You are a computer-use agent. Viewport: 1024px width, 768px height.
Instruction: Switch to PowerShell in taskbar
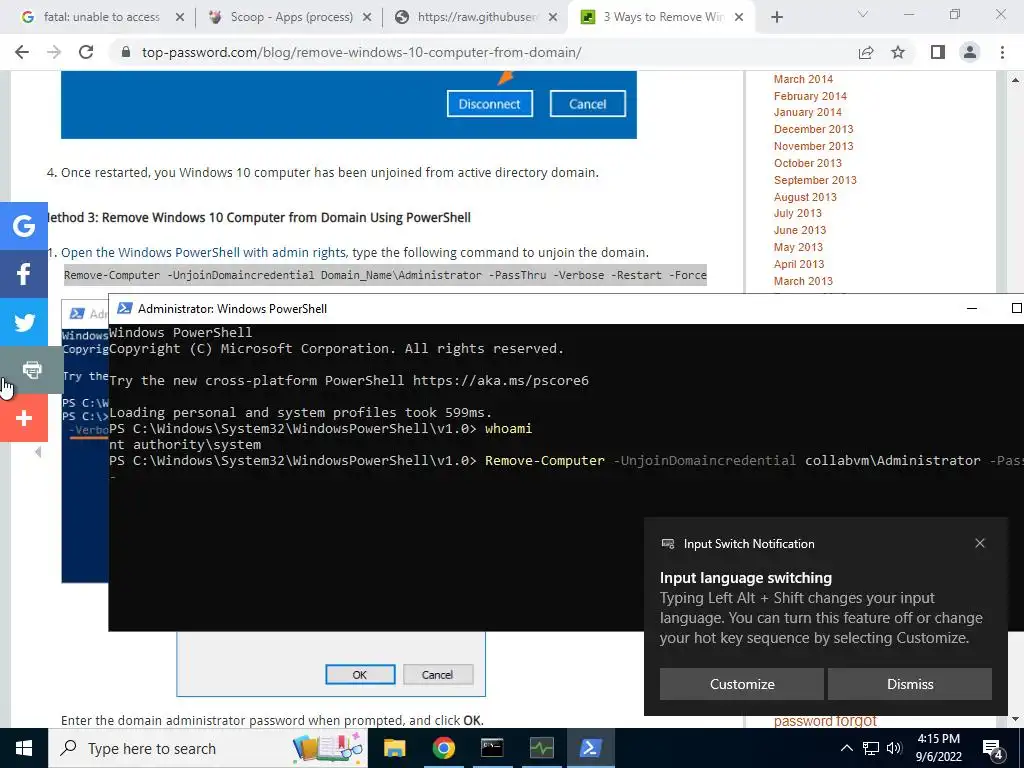click(590, 748)
